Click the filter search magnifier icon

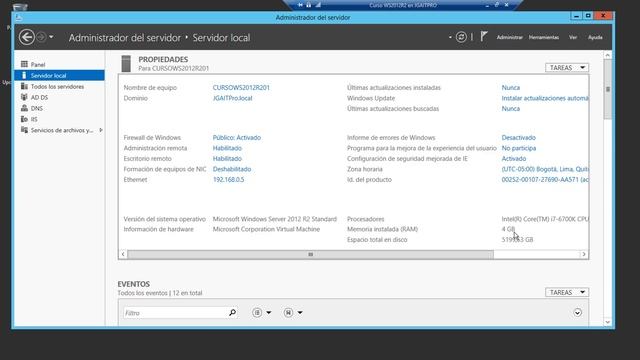point(232,313)
